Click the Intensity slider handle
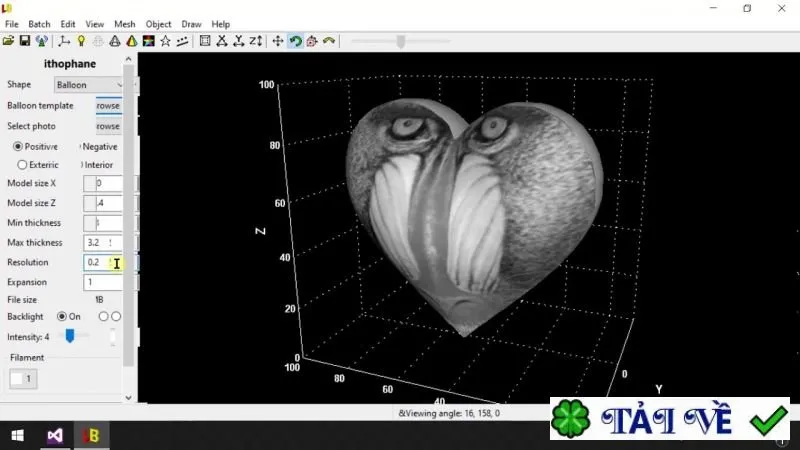Viewport: 800px width, 450px height. point(70,336)
